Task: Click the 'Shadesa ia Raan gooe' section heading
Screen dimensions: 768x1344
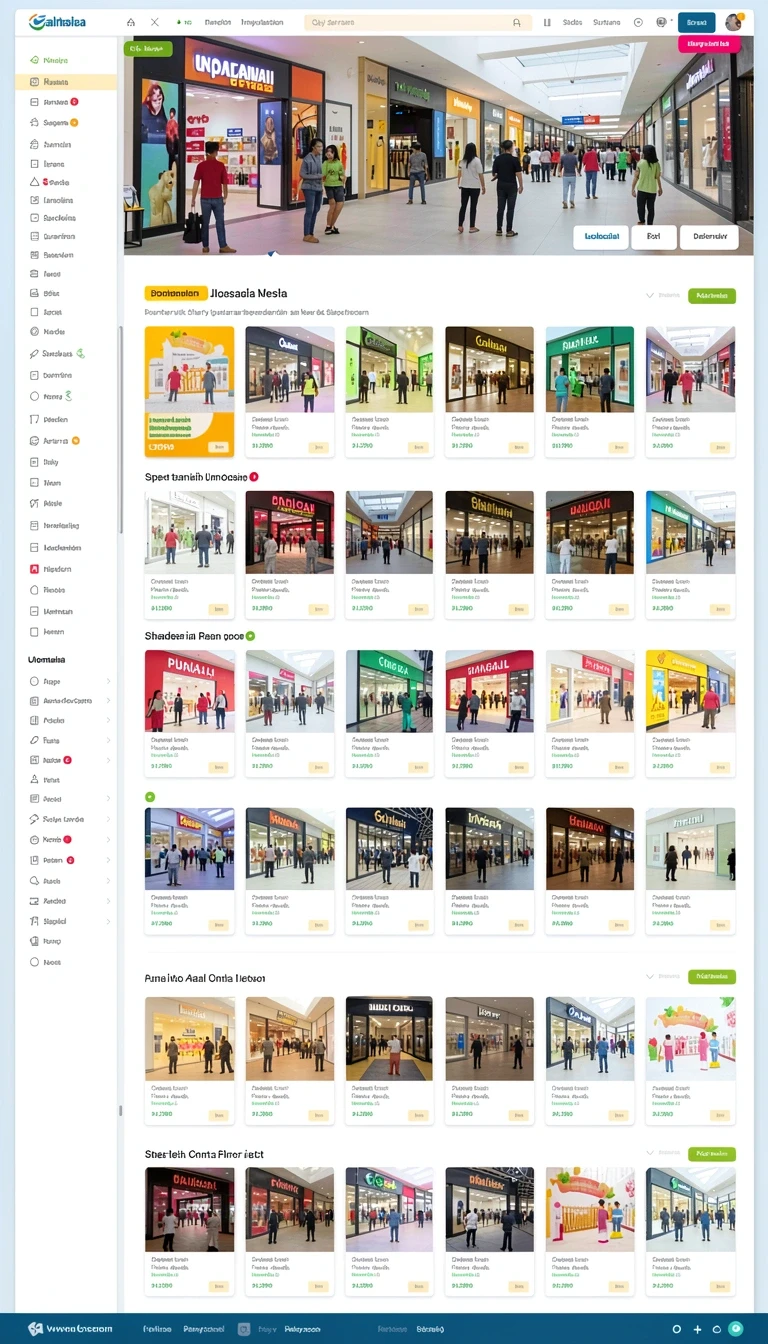Action: click(x=195, y=635)
